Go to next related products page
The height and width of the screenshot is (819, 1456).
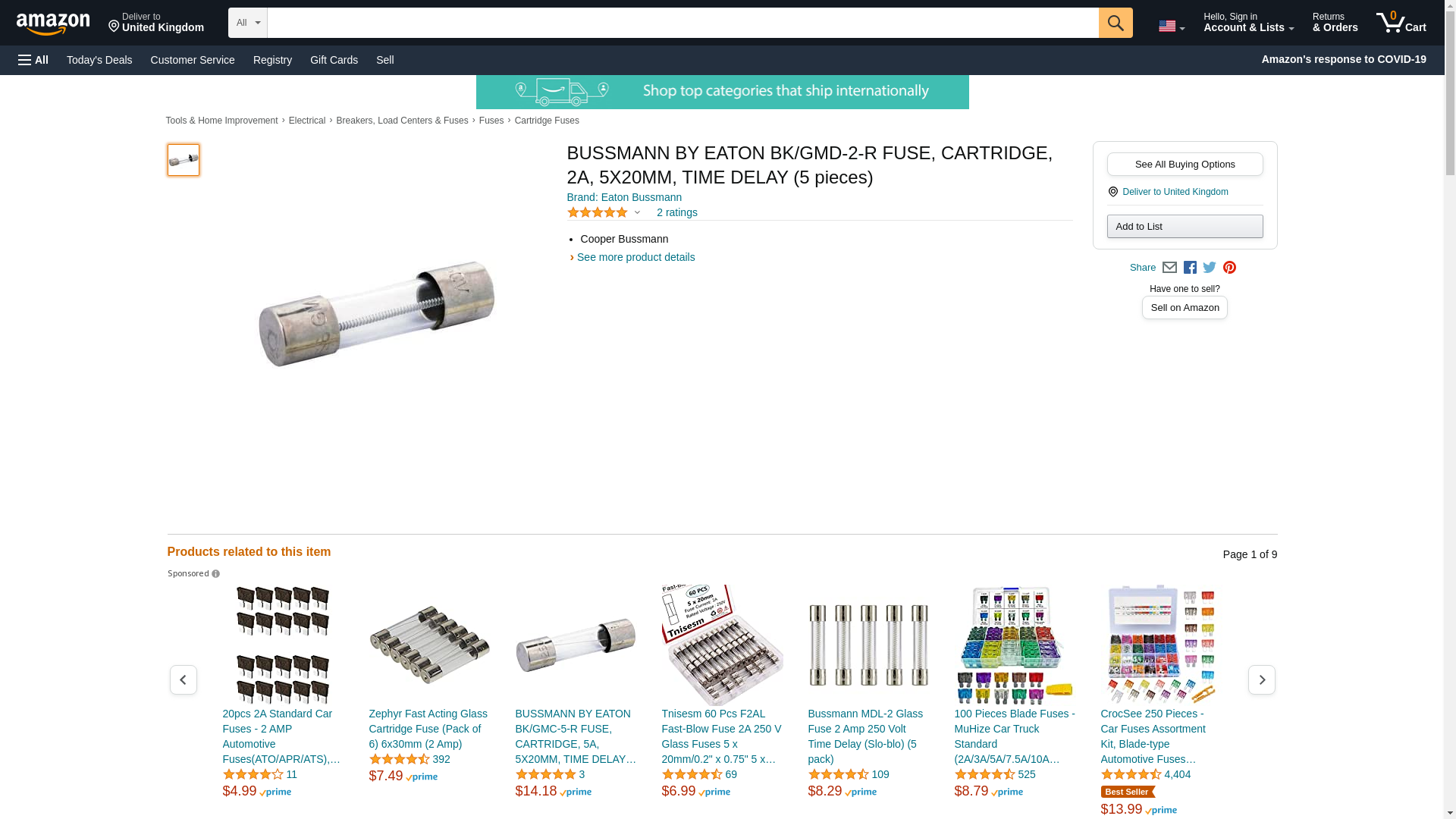1262,679
